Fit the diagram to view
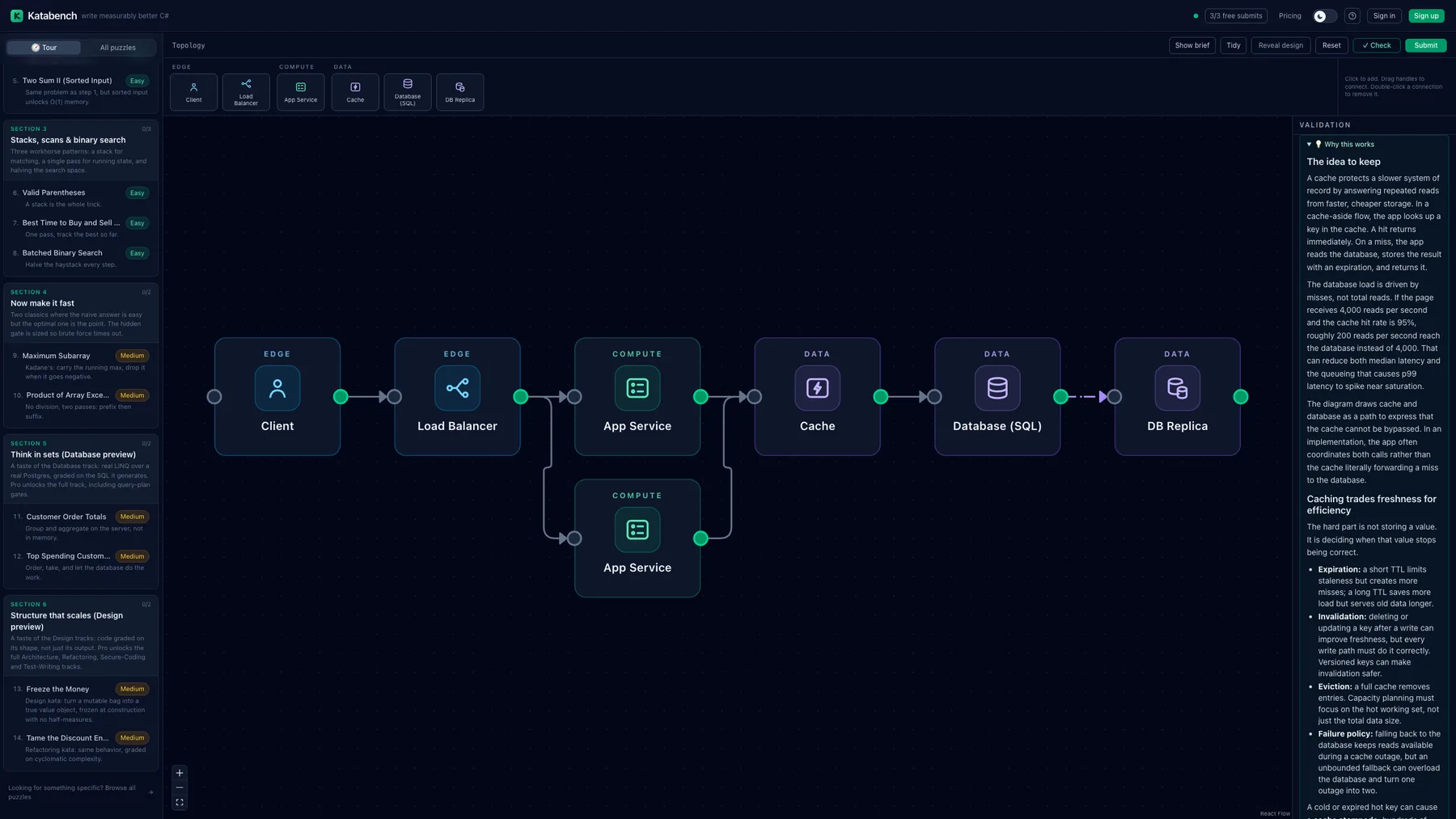 point(180,803)
